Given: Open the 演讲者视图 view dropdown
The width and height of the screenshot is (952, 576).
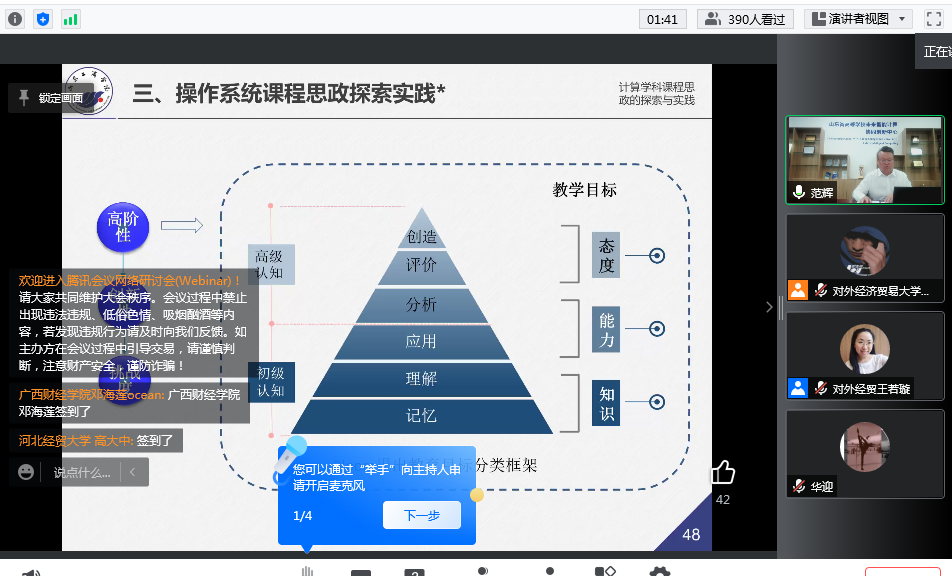Looking at the screenshot, I should tap(858, 19).
